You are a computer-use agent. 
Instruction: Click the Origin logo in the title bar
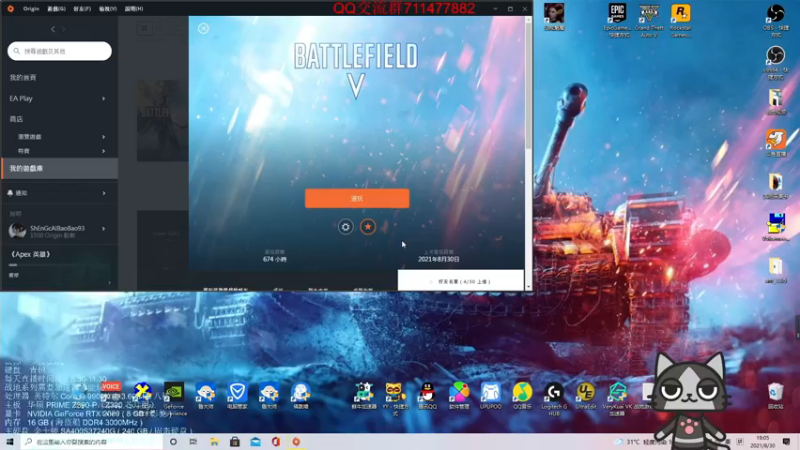[10, 9]
